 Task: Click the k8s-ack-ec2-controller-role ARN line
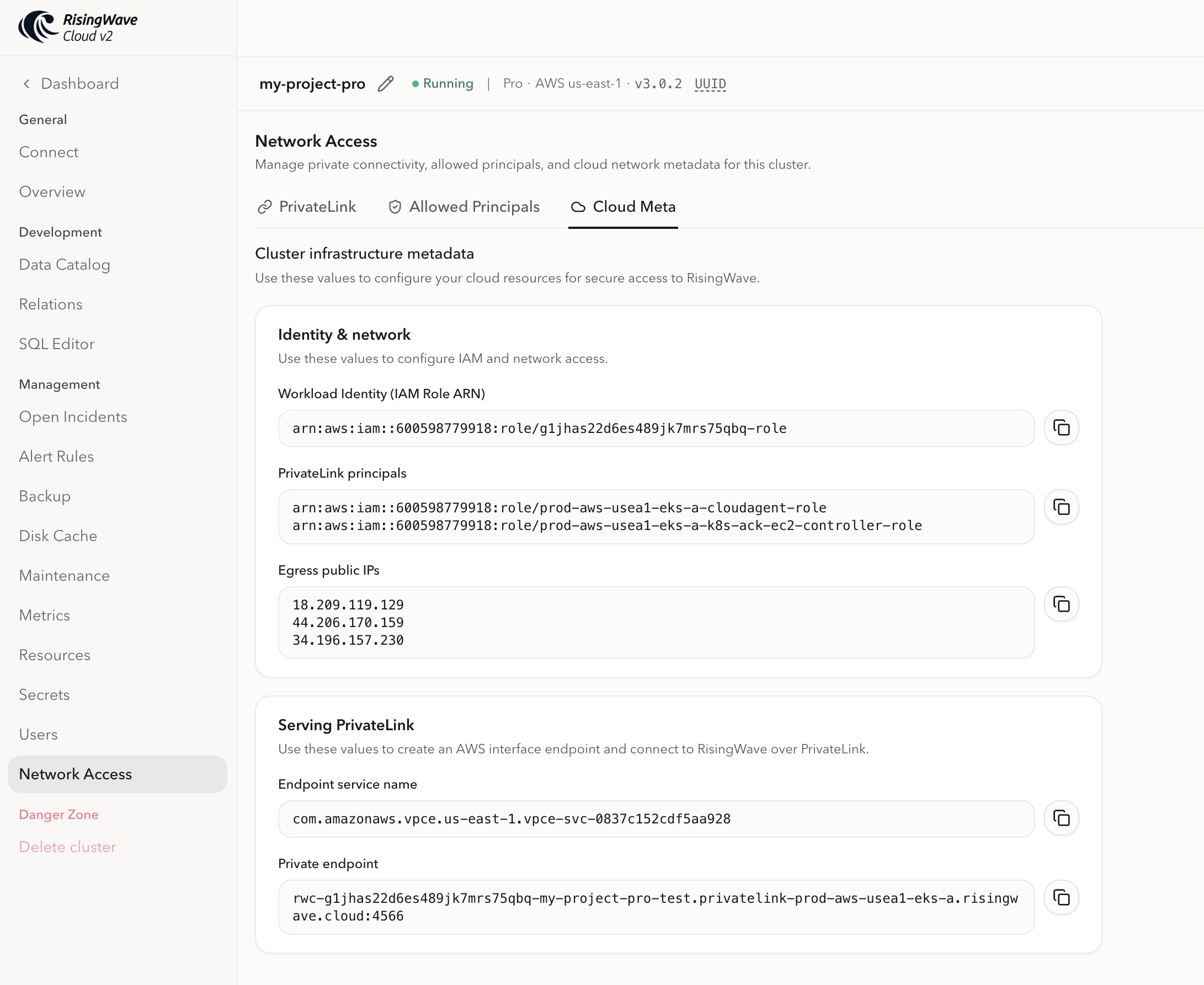607,526
